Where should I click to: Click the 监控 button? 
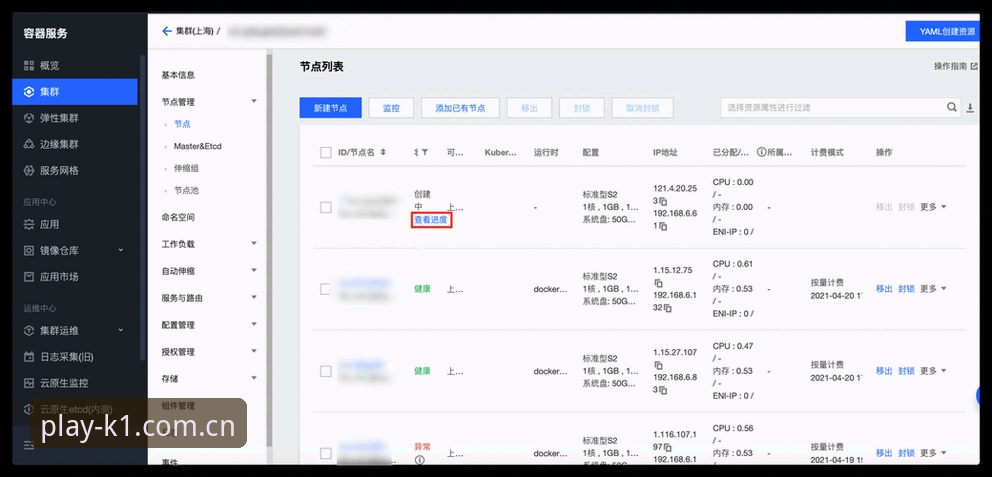point(392,108)
